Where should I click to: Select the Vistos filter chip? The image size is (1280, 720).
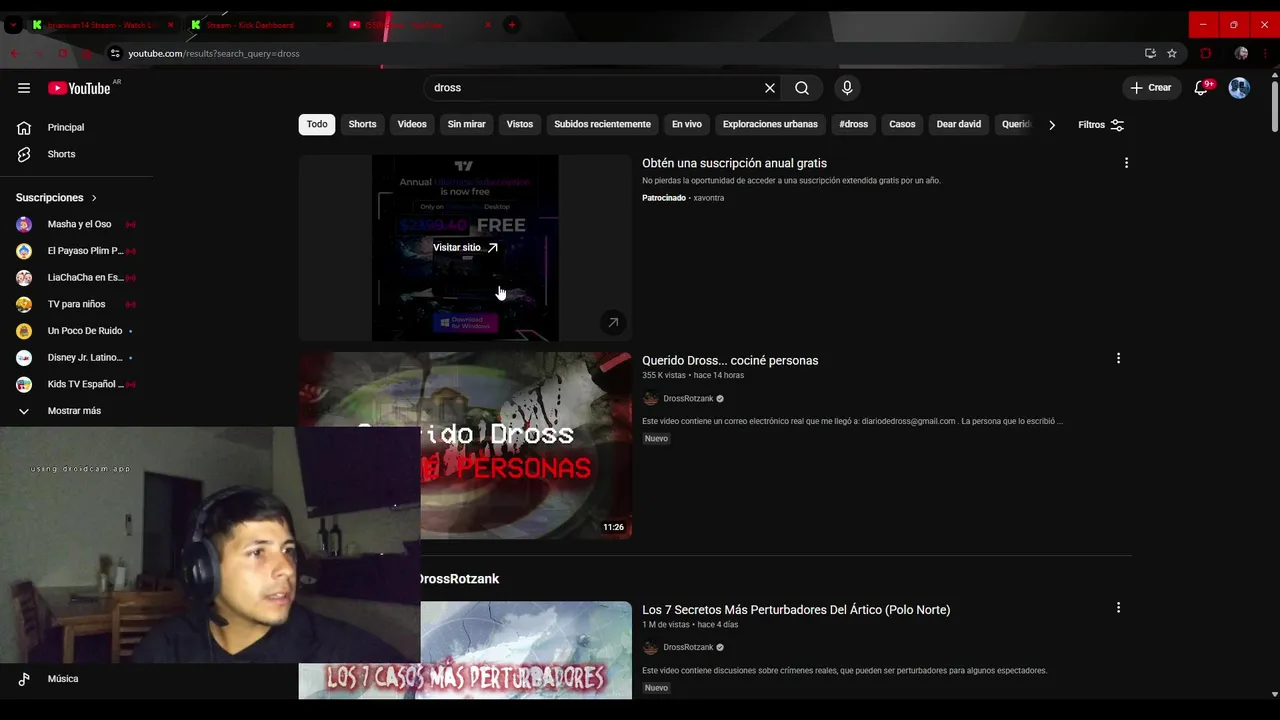click(520, 124)
